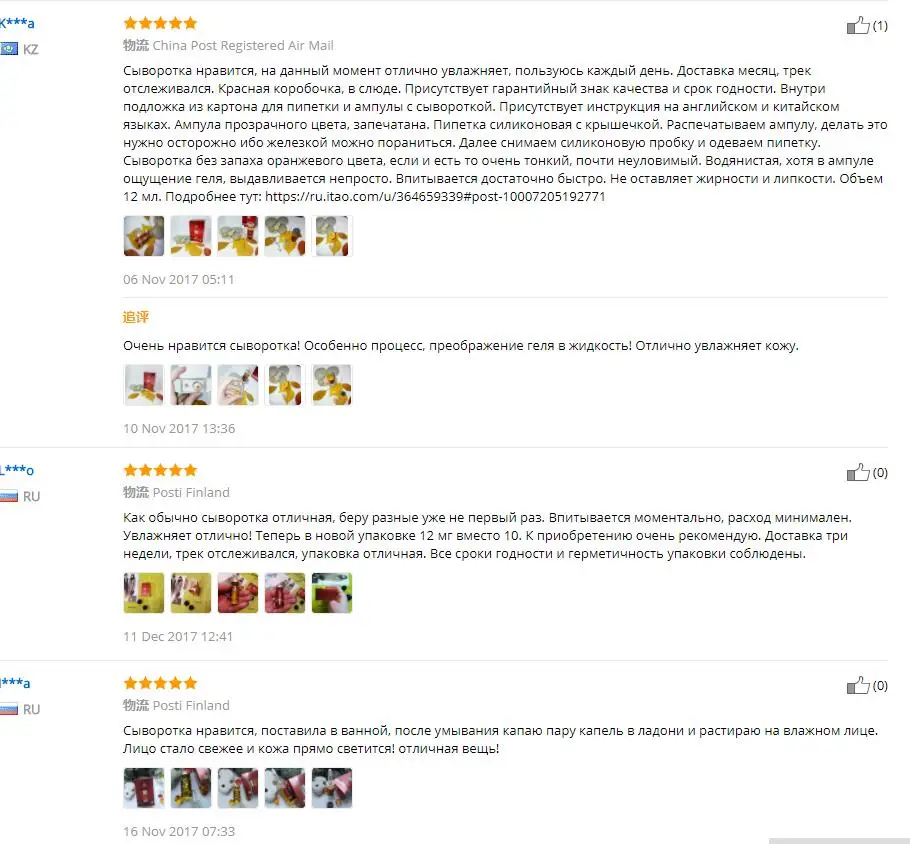Open first photo in K***a's initial review
910x844 pixels.
click(x=144, y=236)
